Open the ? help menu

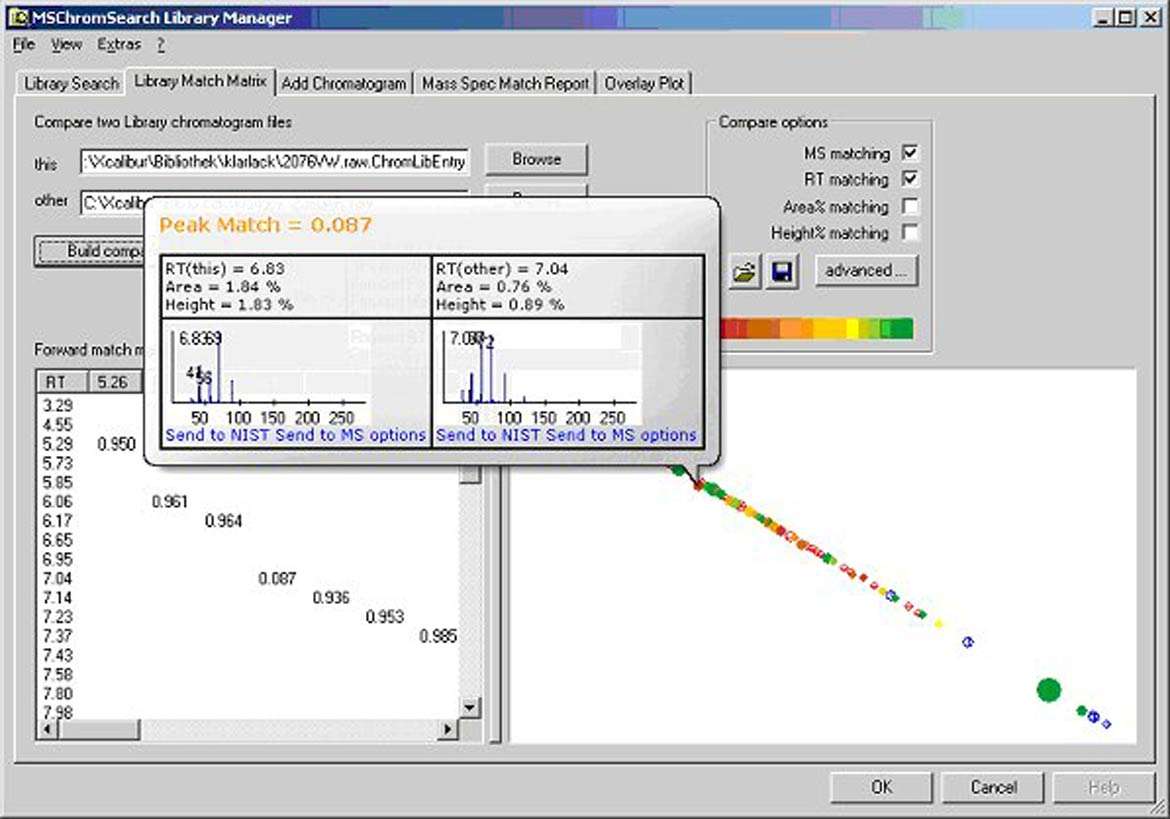[161, 45]
